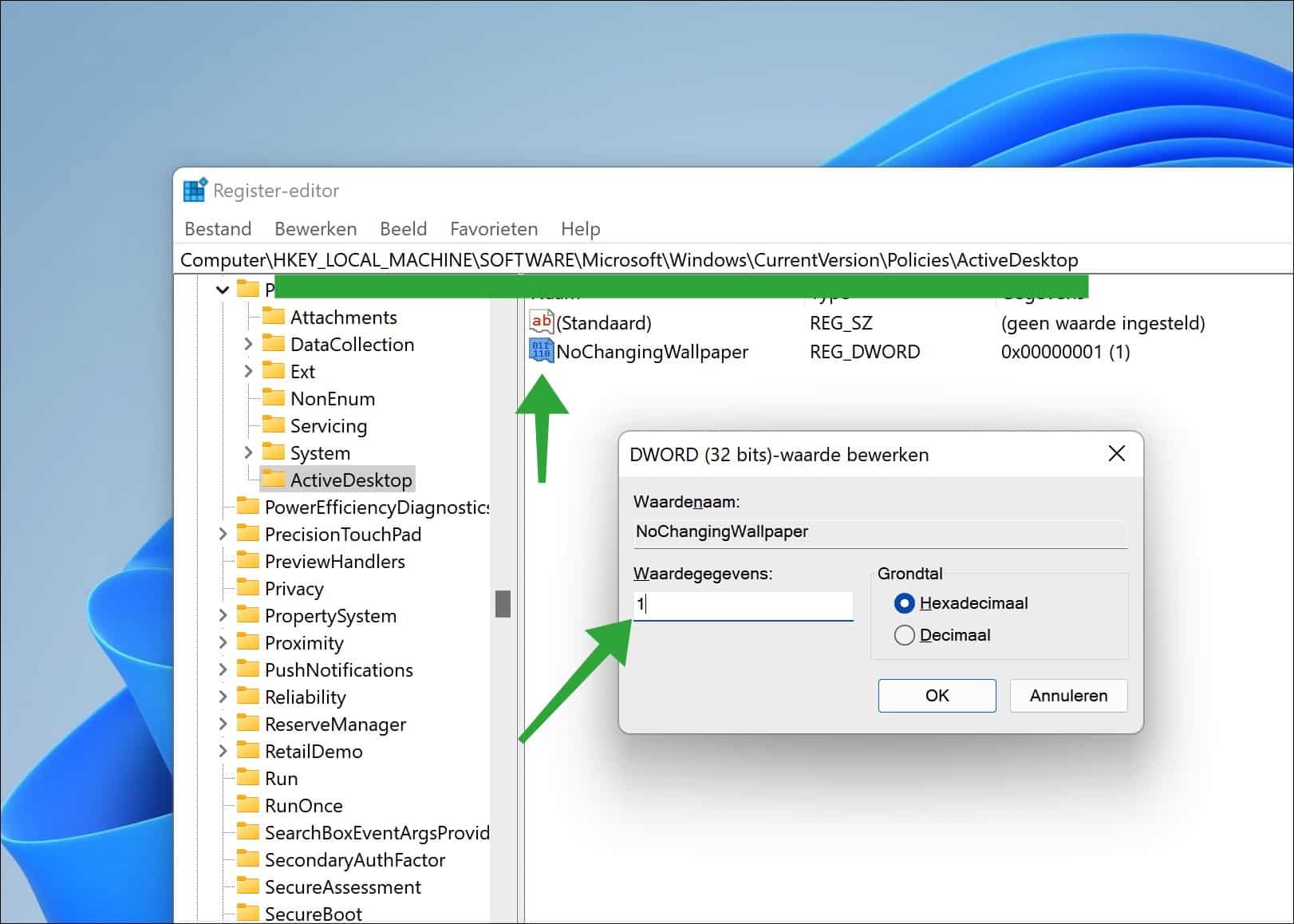Viewport: 1294px width, 924px height.
Task: Click the Register-editor icon in the title bar
Action: coord(193,190)
